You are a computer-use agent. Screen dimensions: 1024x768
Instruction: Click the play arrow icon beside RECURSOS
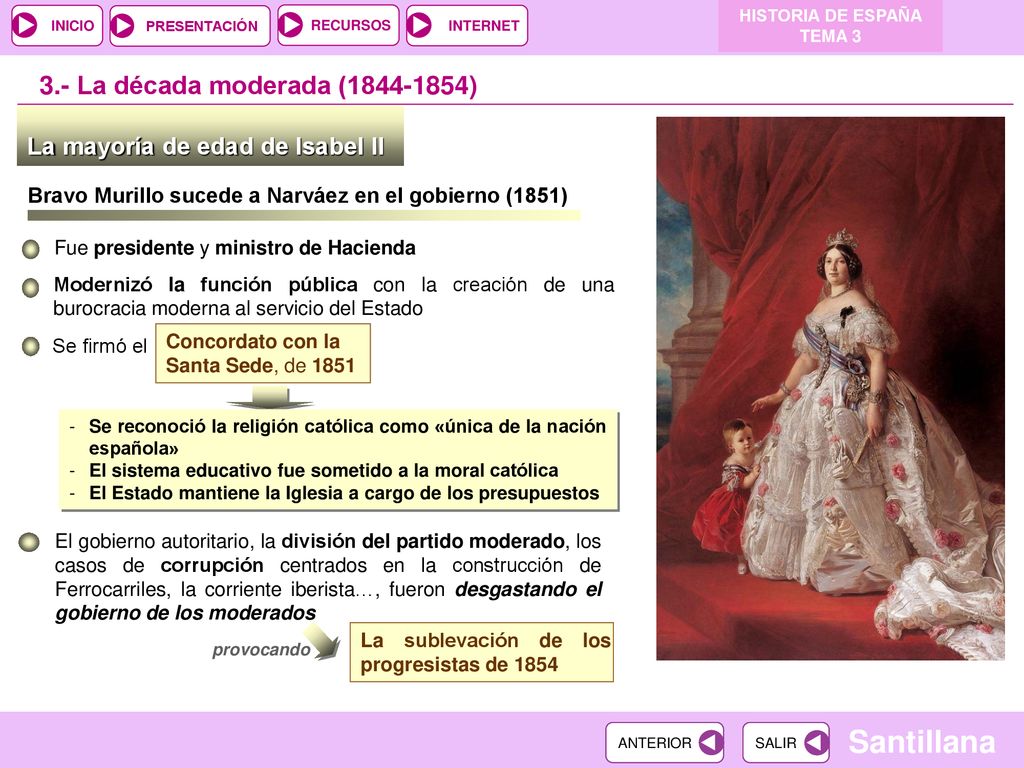pos(291,25)
